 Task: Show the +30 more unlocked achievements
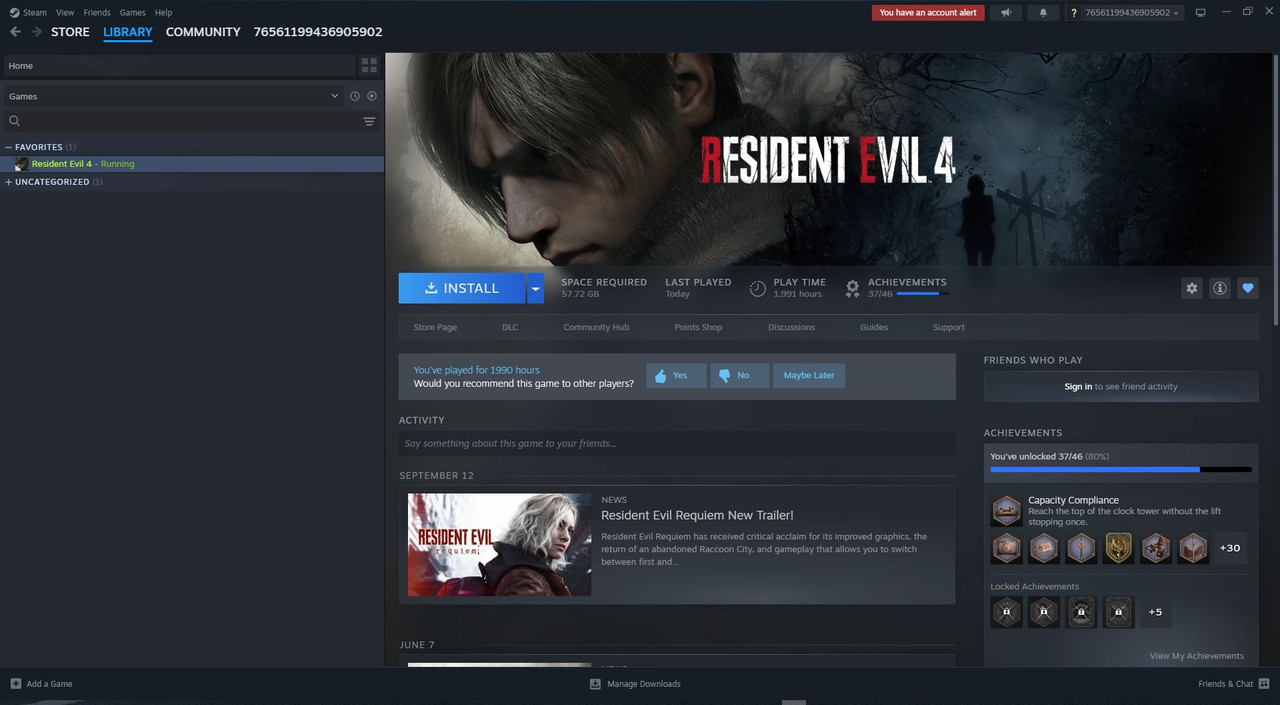(1230, 548)
